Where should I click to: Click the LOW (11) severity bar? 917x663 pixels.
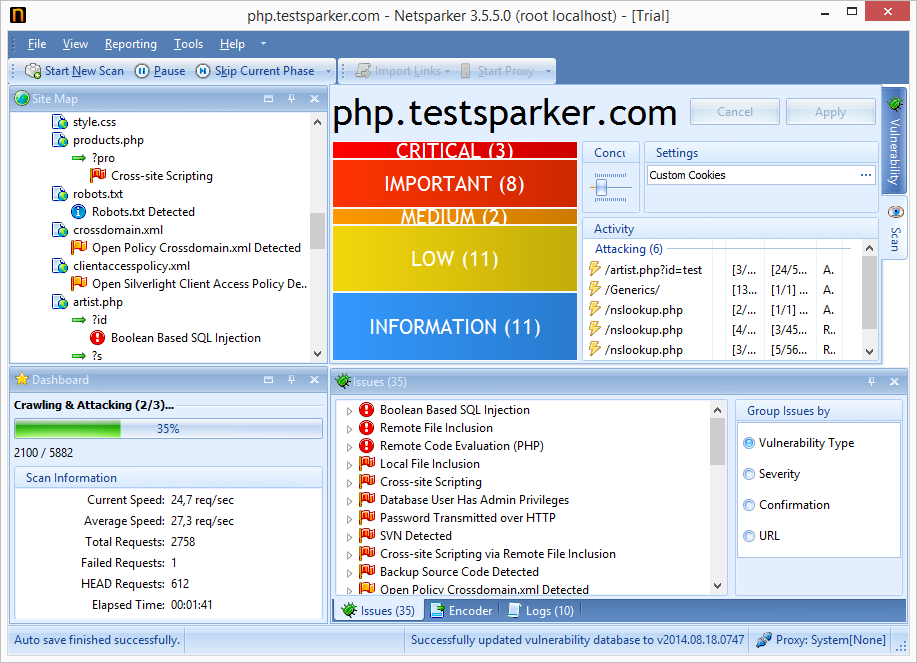point(455,258)
